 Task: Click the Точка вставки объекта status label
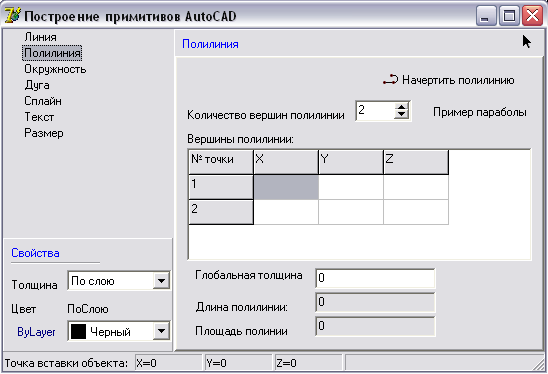pos(66,363)
